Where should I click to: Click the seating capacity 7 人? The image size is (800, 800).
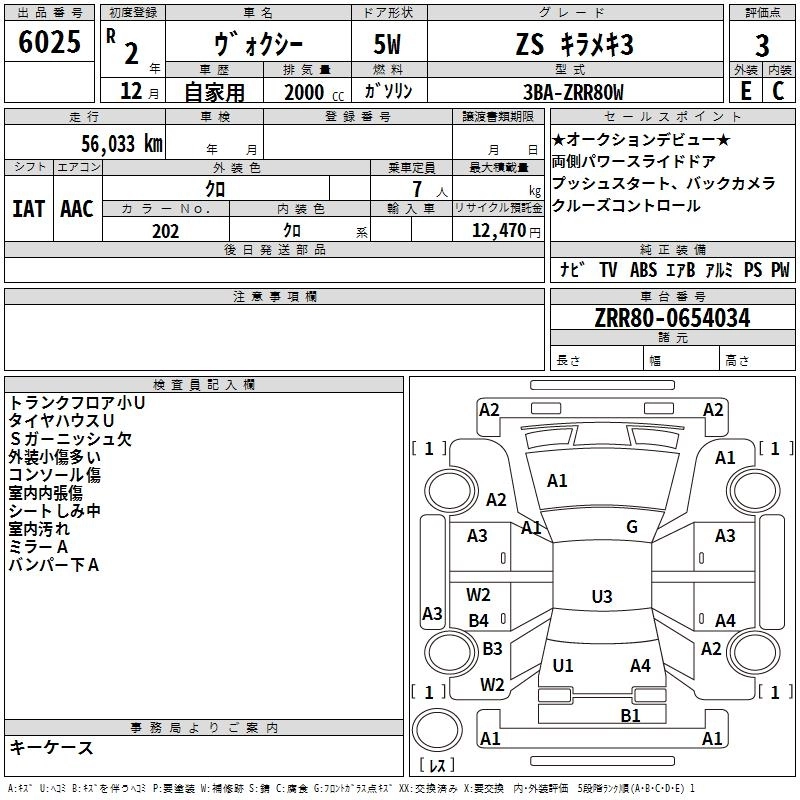[x=430, y=189]
